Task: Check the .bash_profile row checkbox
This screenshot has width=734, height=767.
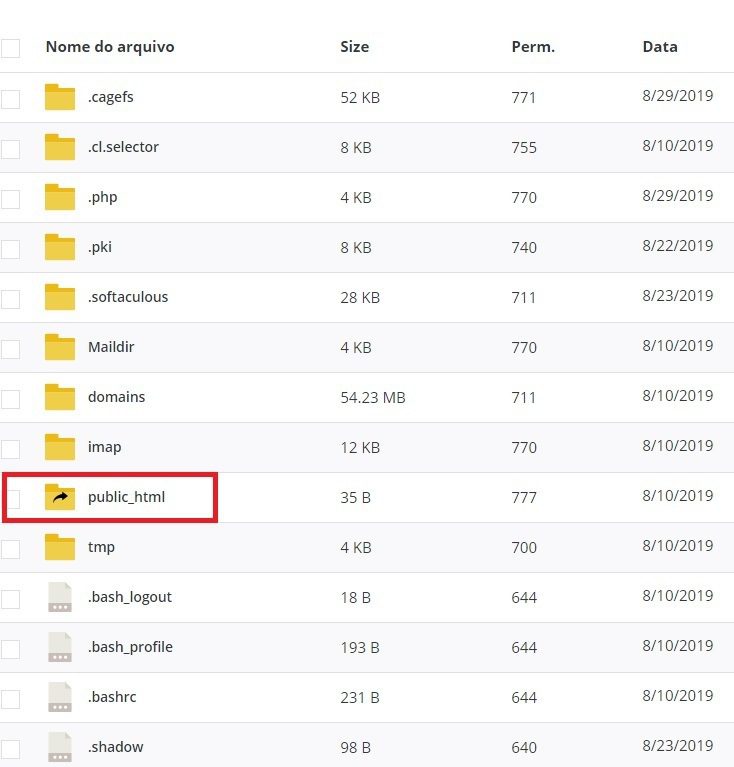Action: point(10,649)
